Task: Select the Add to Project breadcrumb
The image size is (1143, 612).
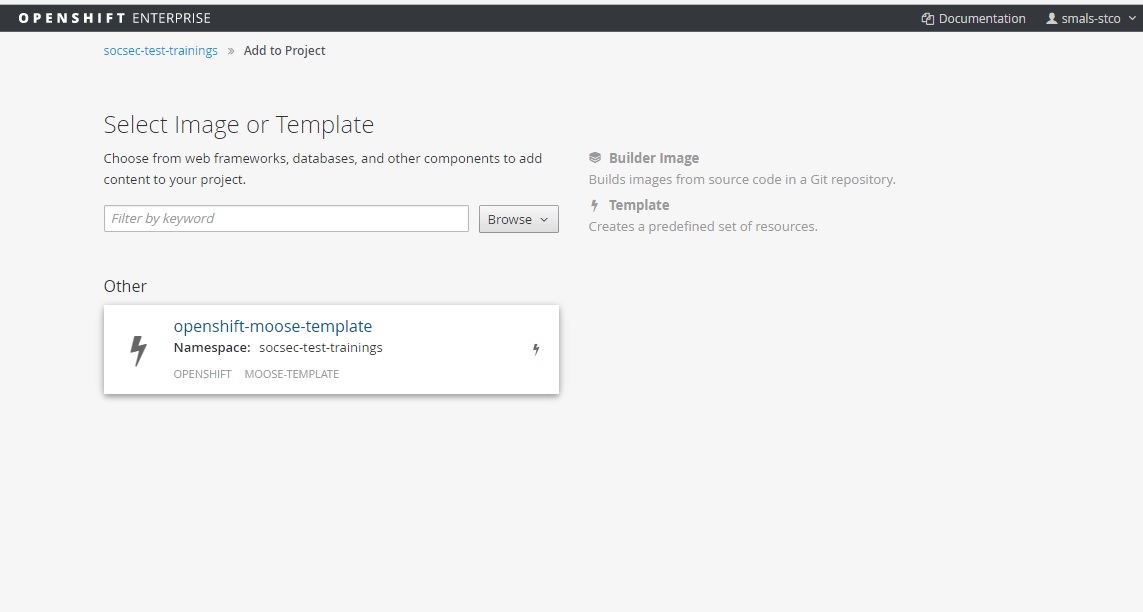Action: tap(284, 51)
